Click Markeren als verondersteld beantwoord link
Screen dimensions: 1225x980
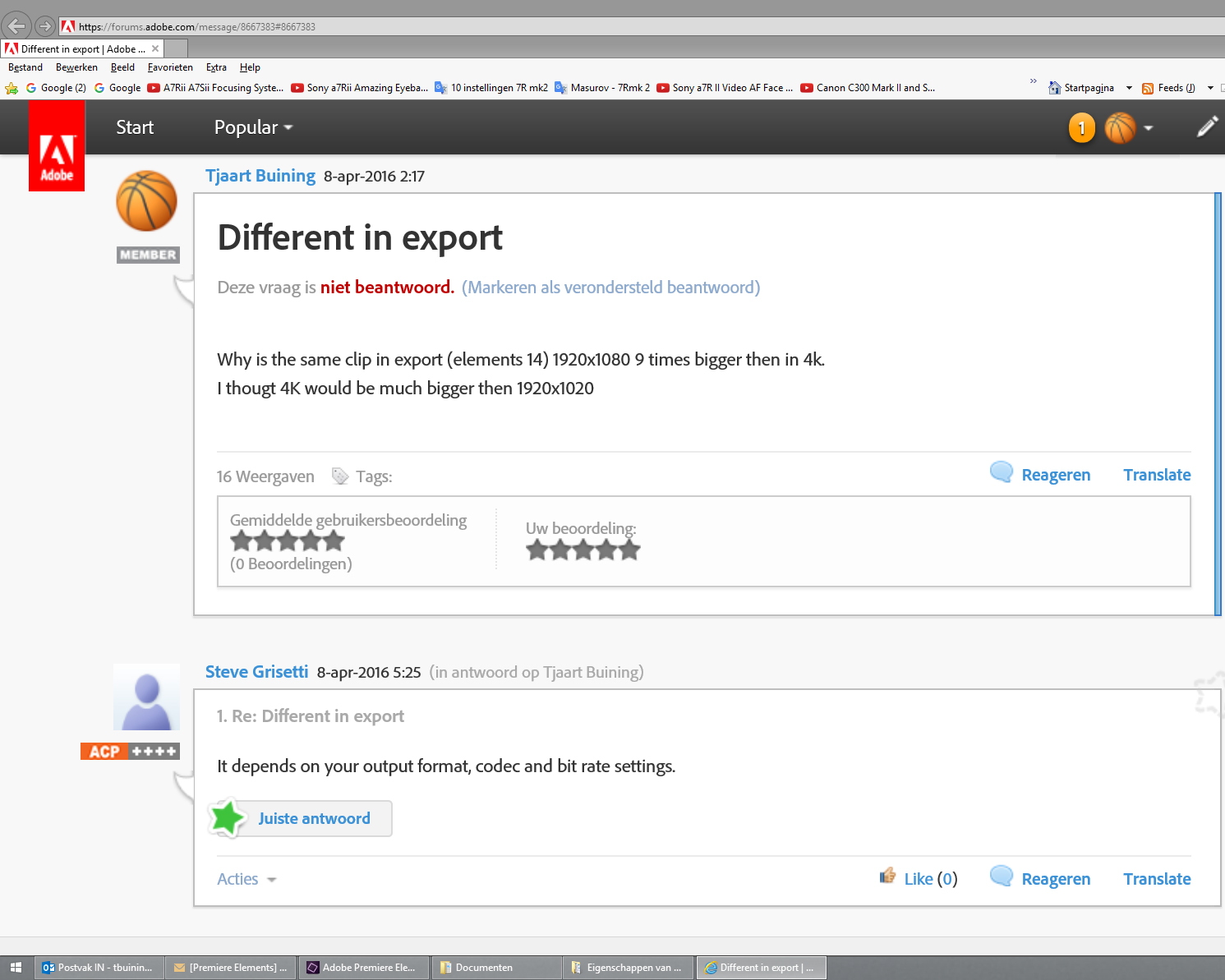pos(610,288)
